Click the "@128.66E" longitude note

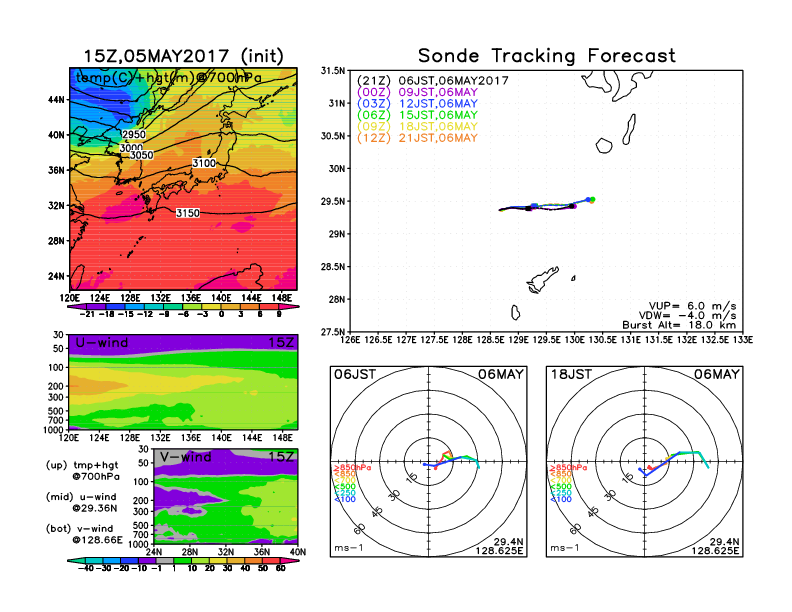(x=97, y=540)
